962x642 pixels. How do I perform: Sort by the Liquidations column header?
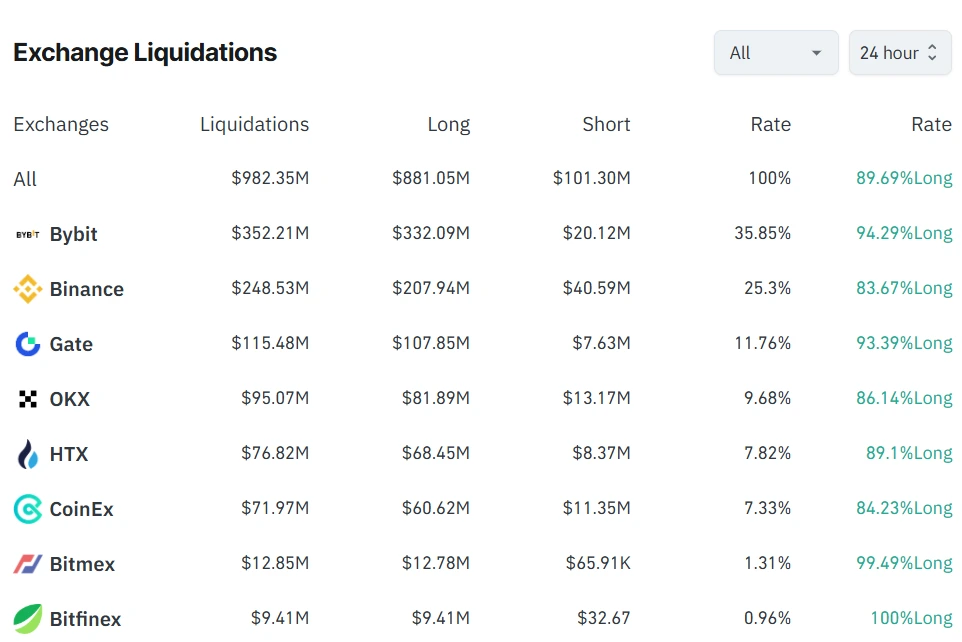pos(254,125)
